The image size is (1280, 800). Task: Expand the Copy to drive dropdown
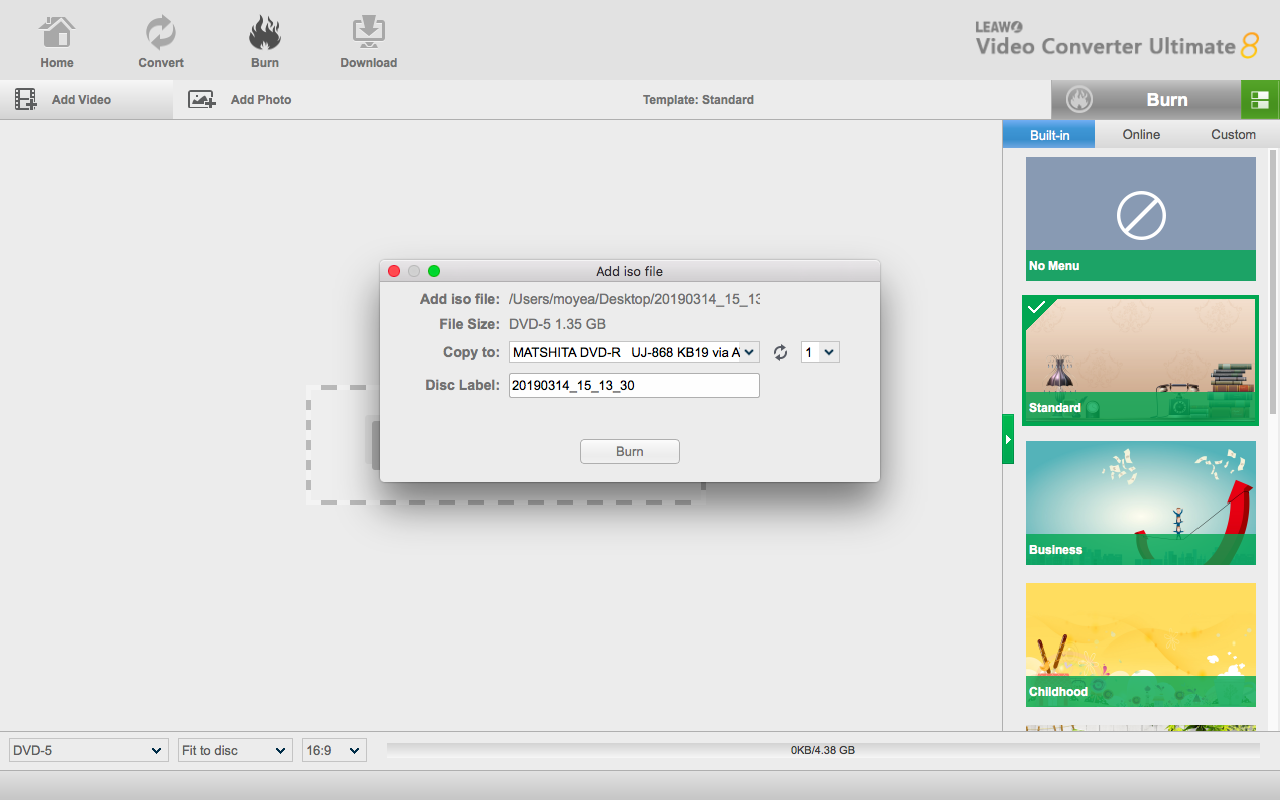(x=634, y=352)
